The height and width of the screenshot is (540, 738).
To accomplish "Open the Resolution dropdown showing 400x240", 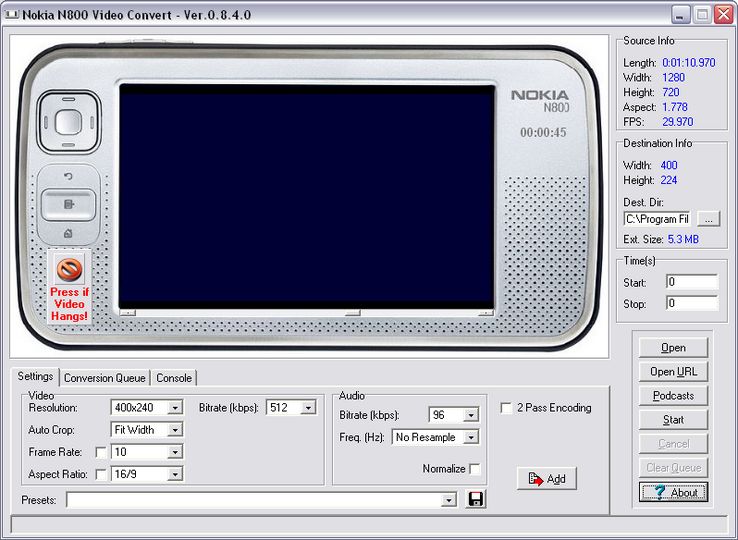I will point(175,408).
